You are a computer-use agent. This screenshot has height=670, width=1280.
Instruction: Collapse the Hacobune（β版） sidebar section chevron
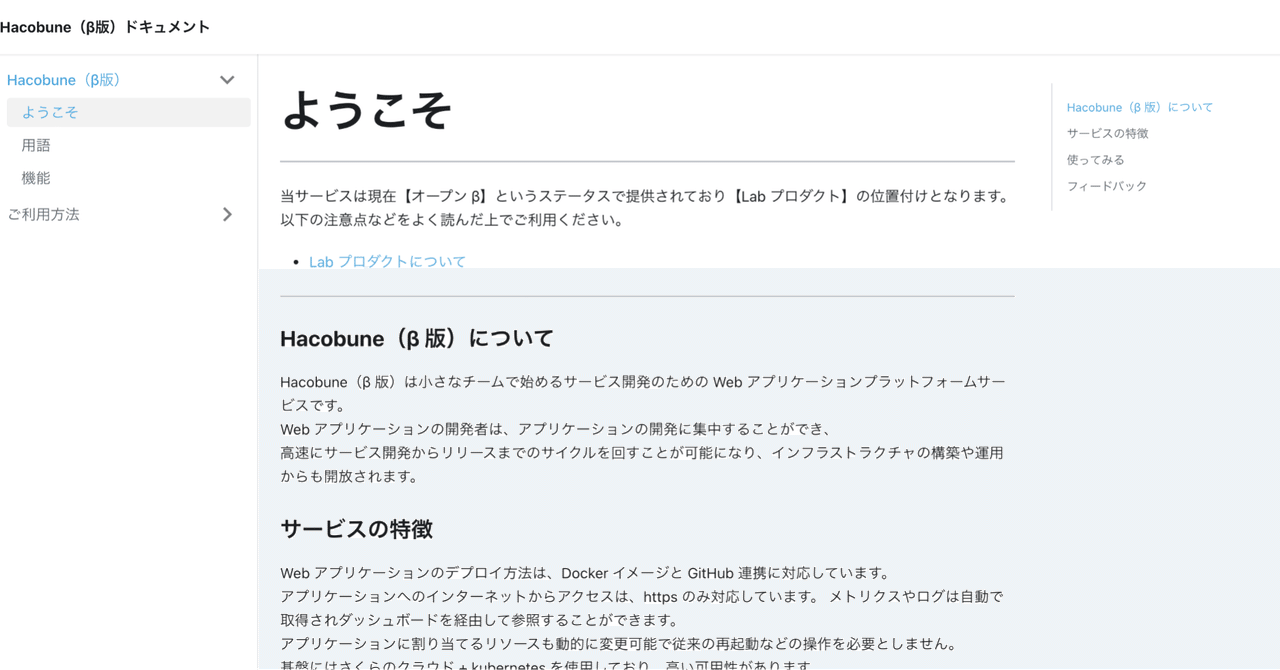click(x=227, y=79)
